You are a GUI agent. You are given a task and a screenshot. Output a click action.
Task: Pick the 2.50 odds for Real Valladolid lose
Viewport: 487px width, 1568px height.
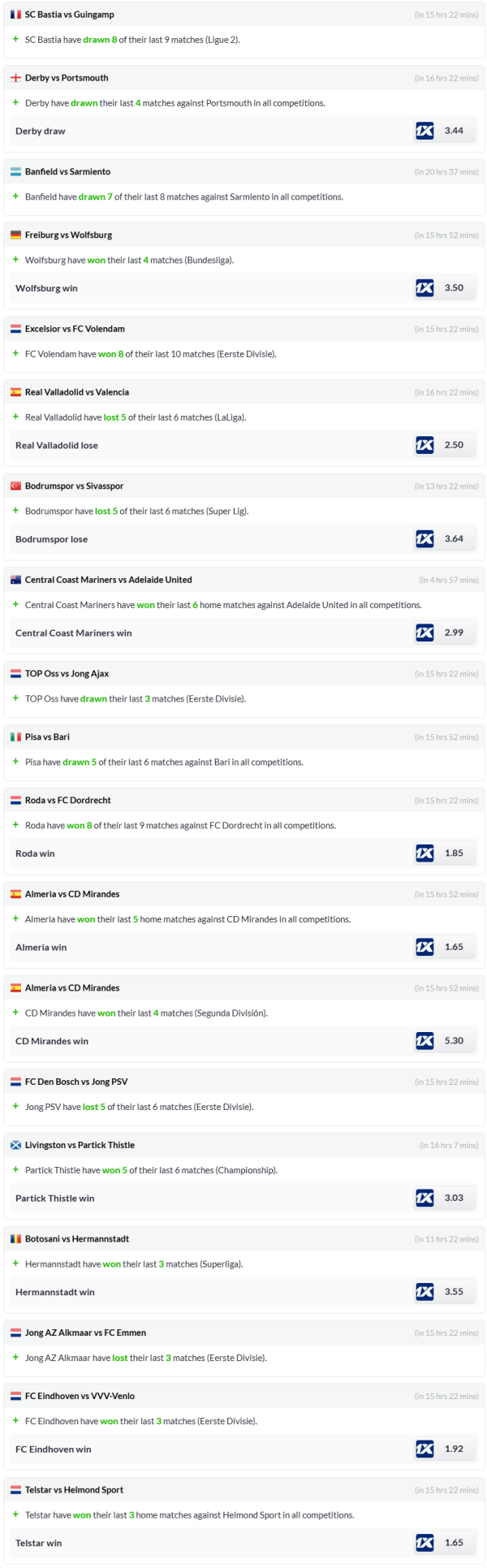click(454, 445)
